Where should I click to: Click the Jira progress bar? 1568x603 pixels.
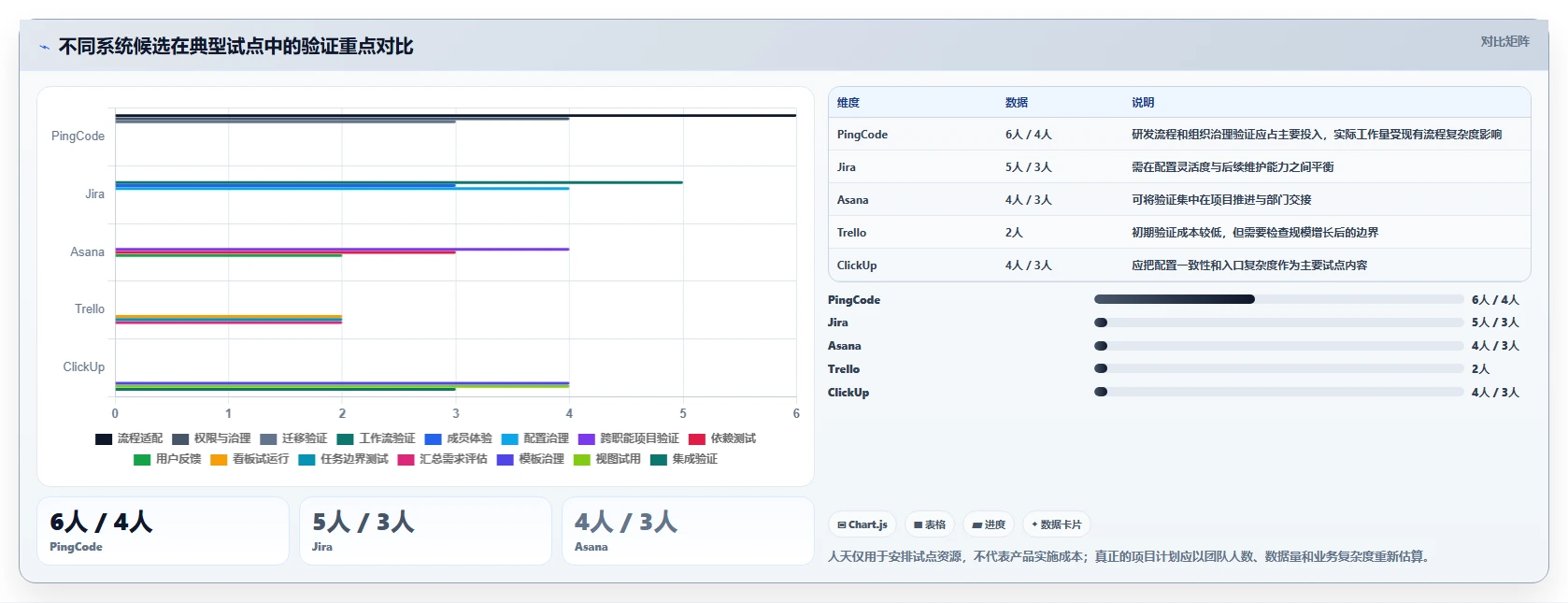coord(1278,323)
